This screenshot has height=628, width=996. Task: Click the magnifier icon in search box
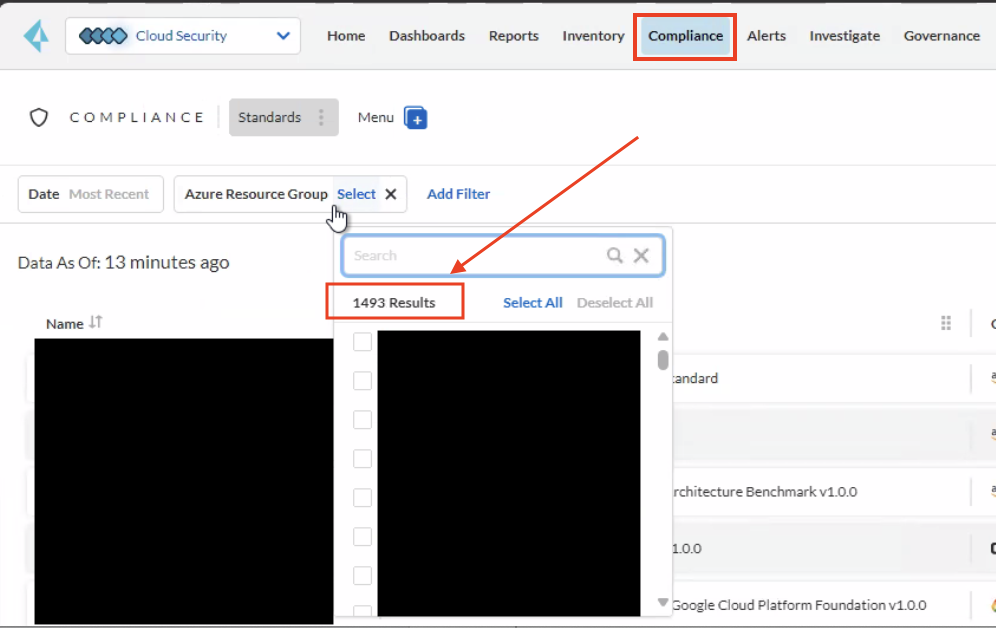pos(615,256)
